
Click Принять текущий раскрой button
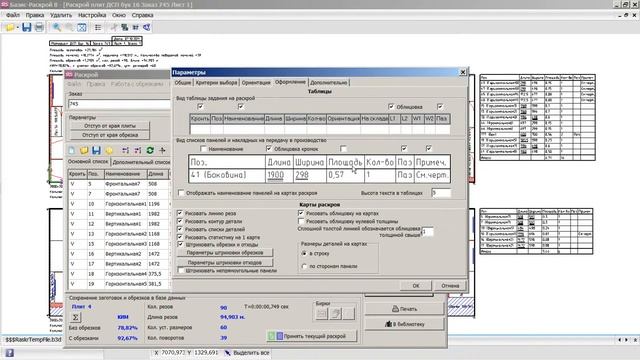tap(311, 336)
